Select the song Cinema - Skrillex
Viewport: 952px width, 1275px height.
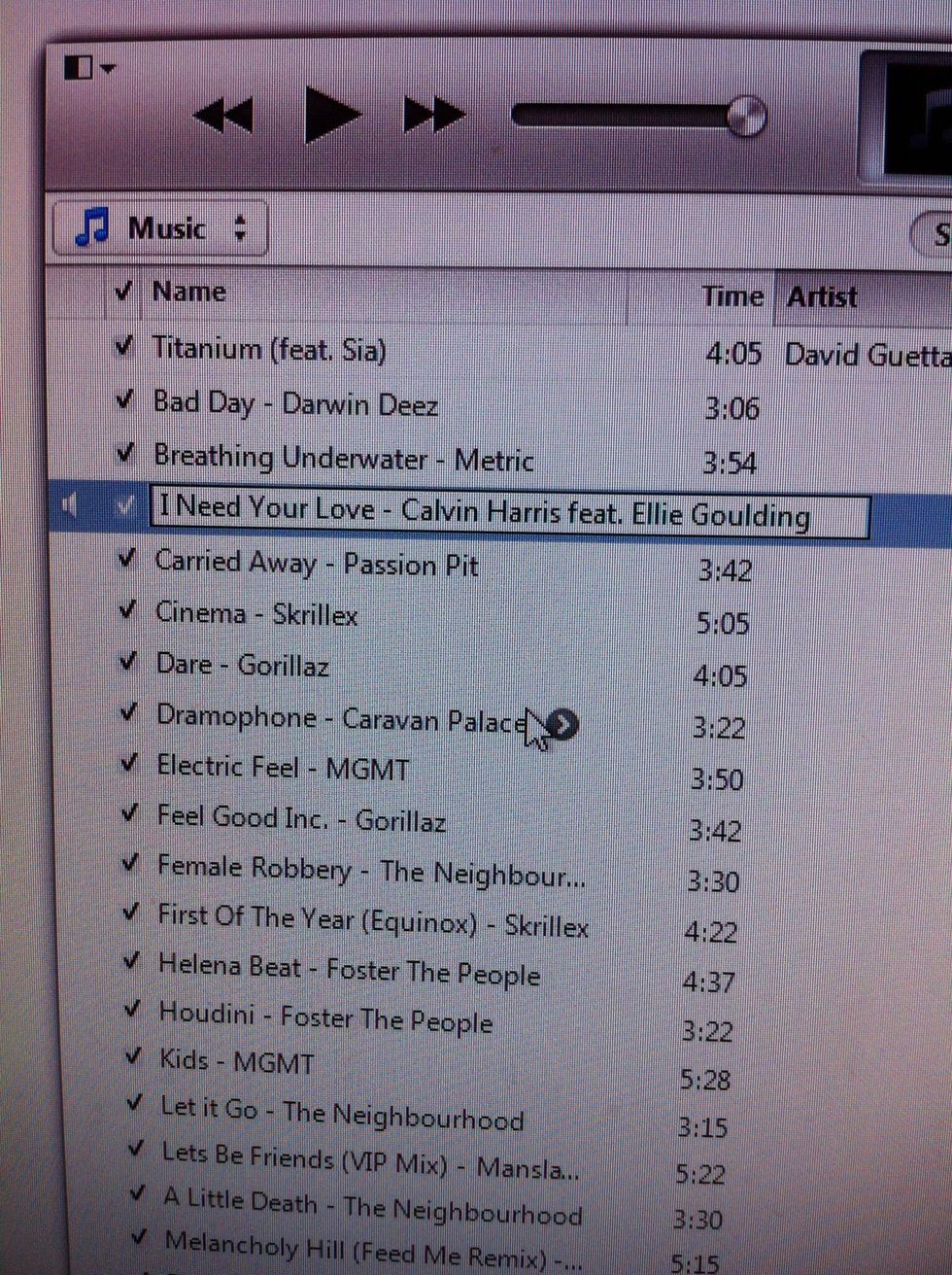(256, 613)
